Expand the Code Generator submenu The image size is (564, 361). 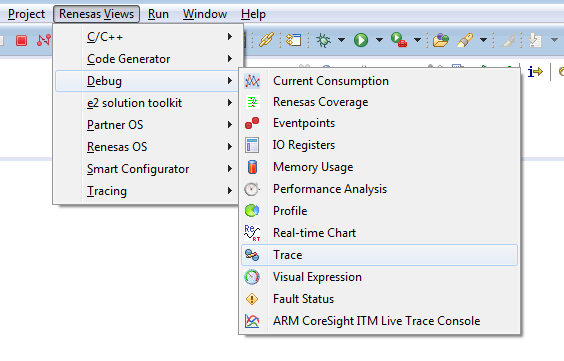tap(146, 59)
